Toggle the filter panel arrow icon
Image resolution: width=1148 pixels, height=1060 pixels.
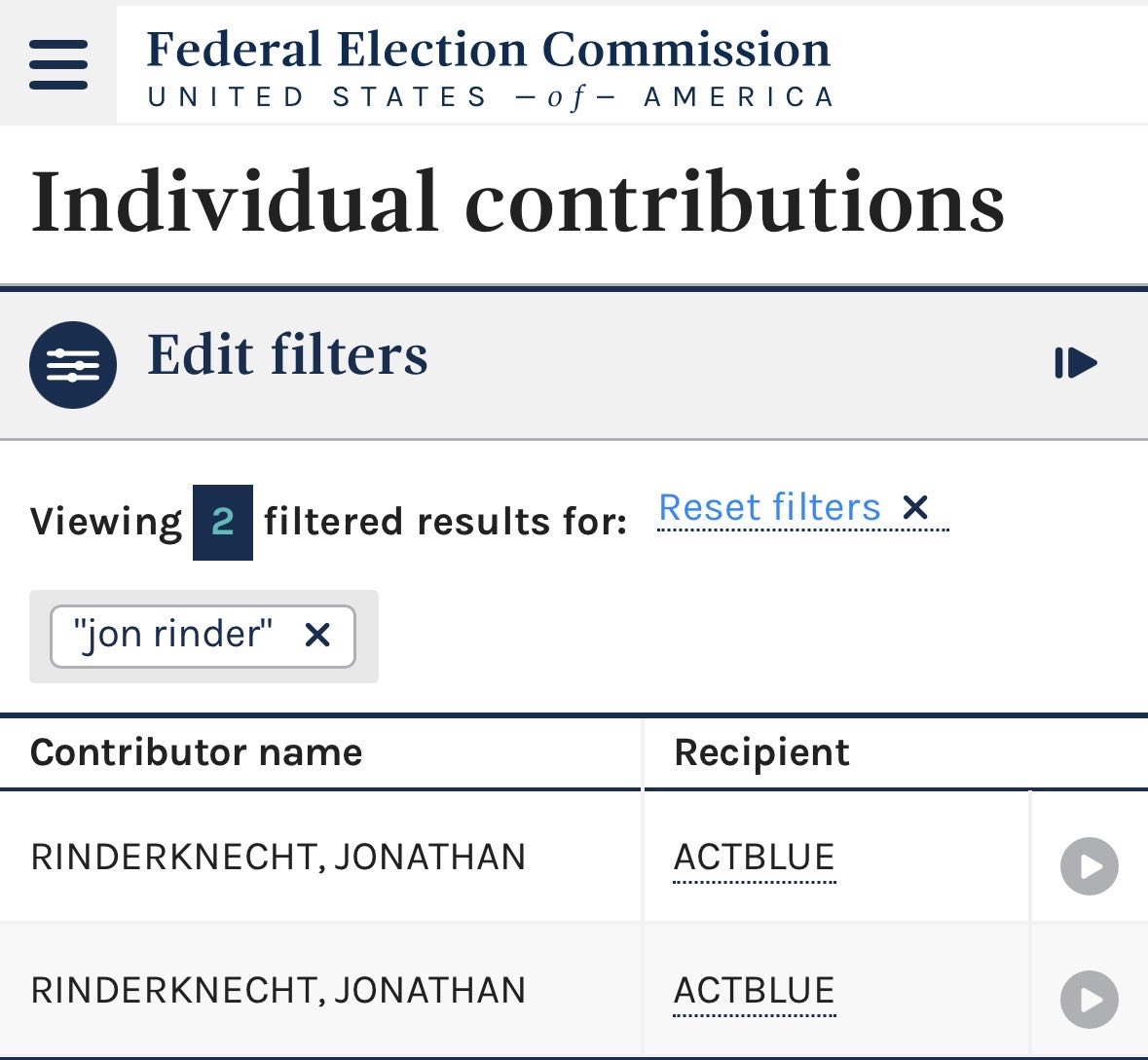(x=1076, y=363)
